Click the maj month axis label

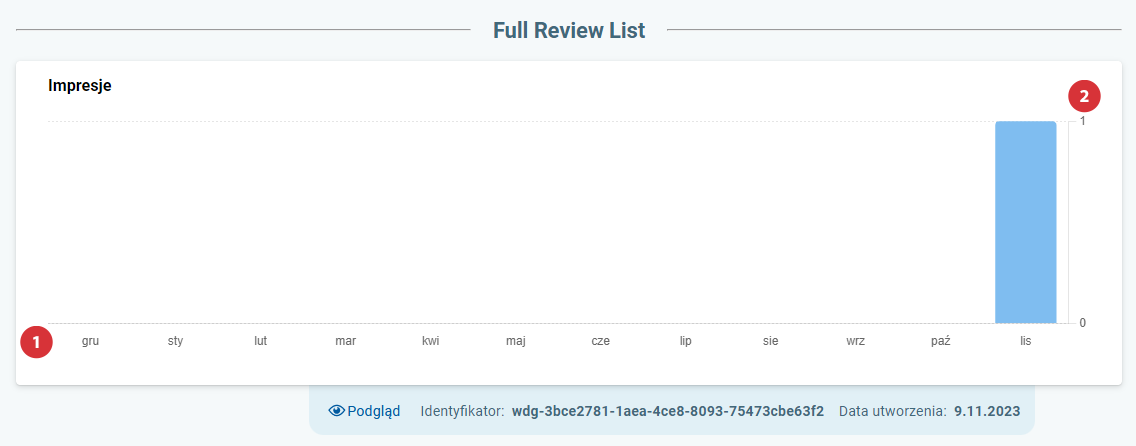[x=516, y=341]
